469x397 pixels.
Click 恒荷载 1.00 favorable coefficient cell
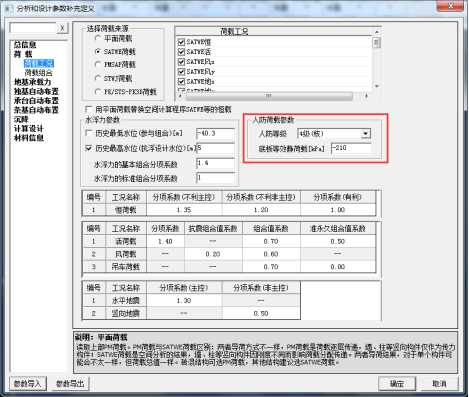click(x=338, y=210)
